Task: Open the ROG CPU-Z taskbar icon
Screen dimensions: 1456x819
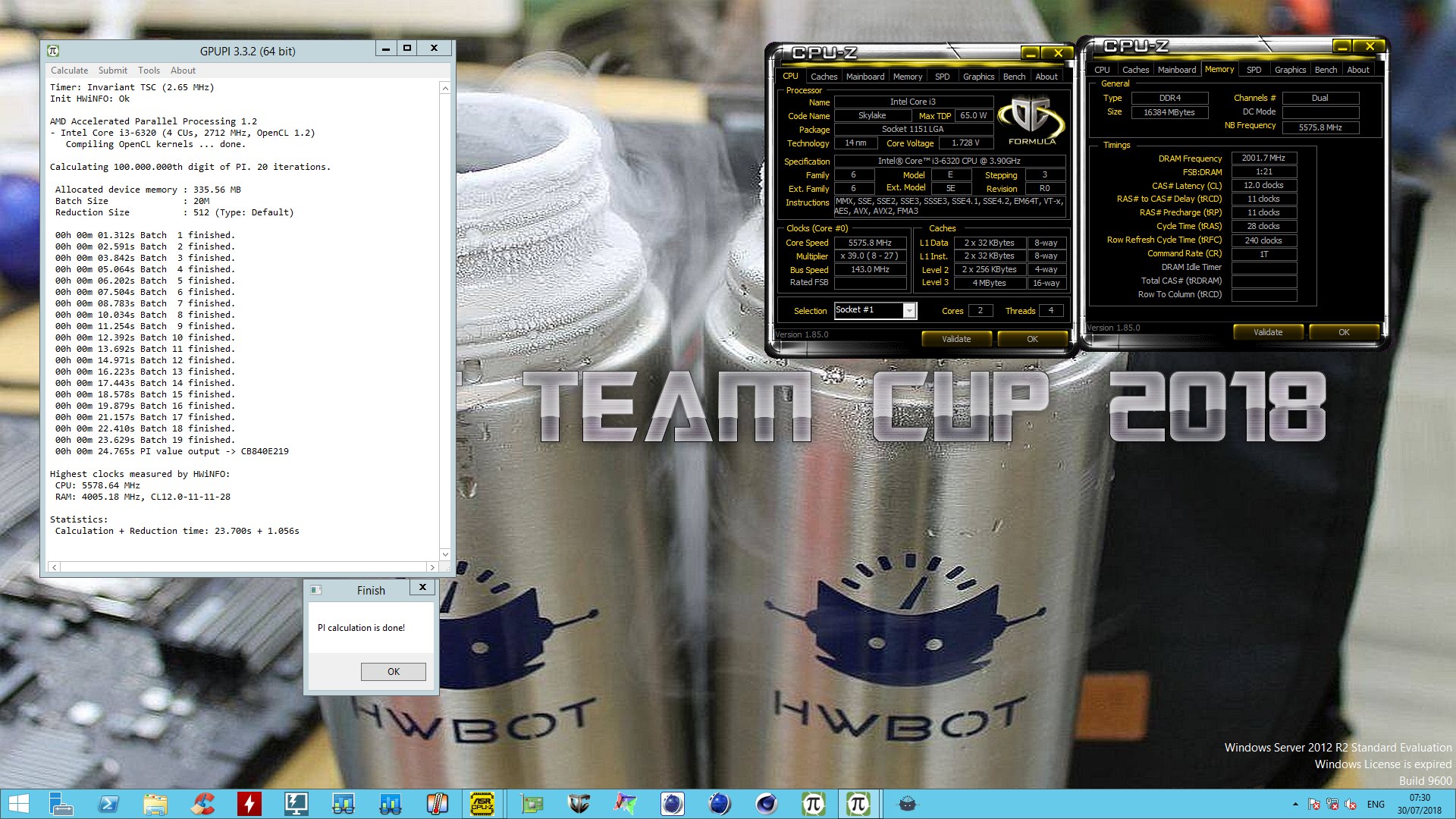Action: click(x=579, y=804)
